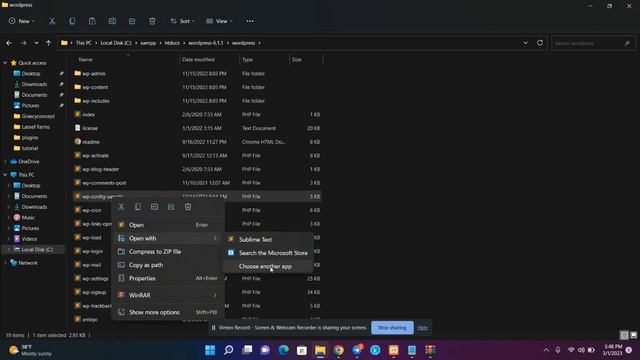Open the plugins folder in Quick access
The width and height of the screenshot is (640, 360).
[x=30, y=138]
